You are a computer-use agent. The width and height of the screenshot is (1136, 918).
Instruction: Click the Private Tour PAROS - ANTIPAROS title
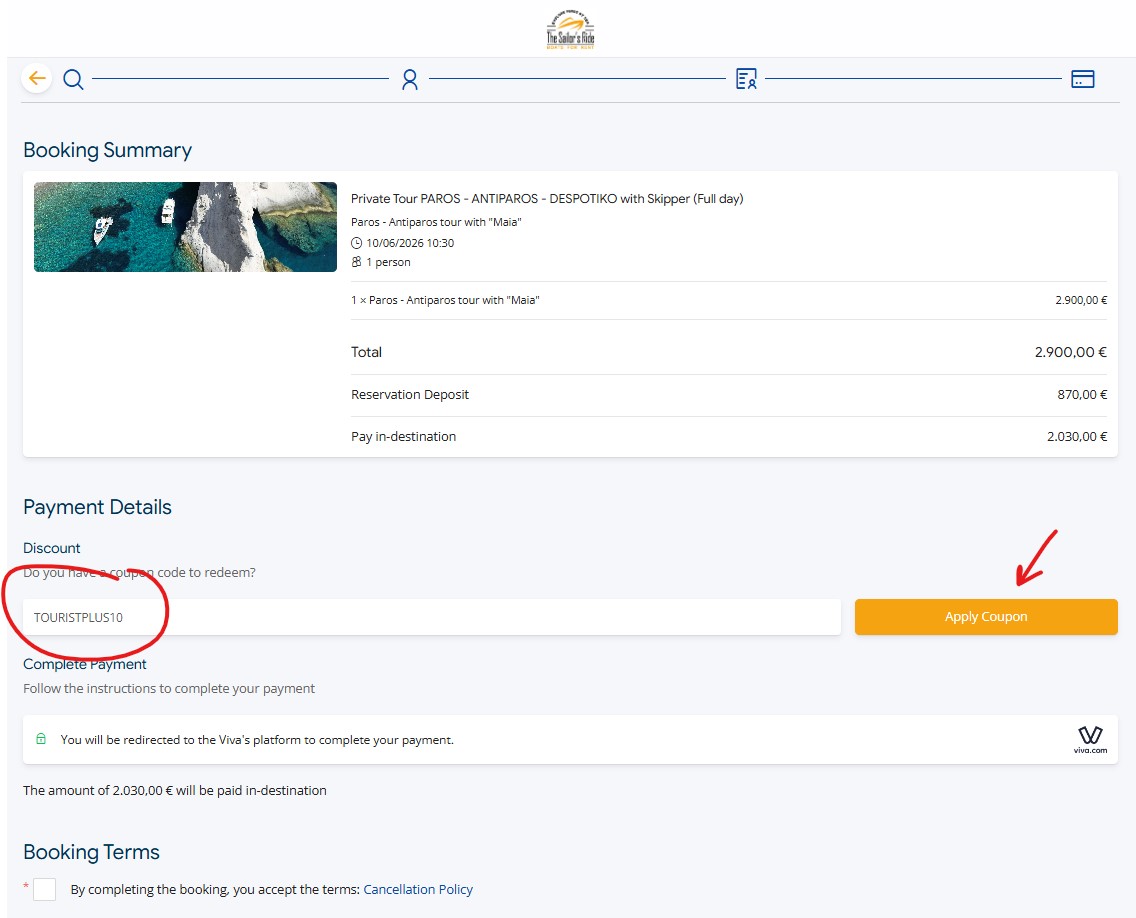[x=547, y=199]
